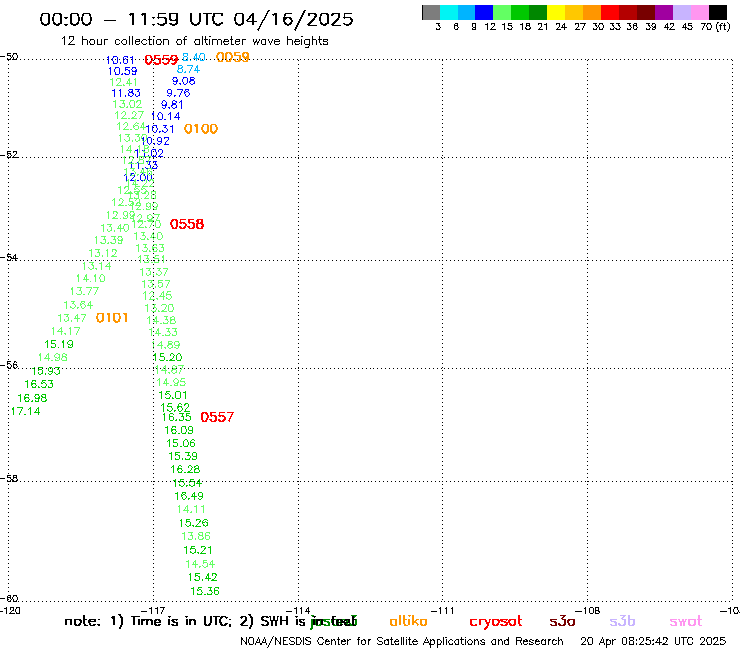Click the cryosat satellite legend label
740x650 pixels.
click(496, 622)
